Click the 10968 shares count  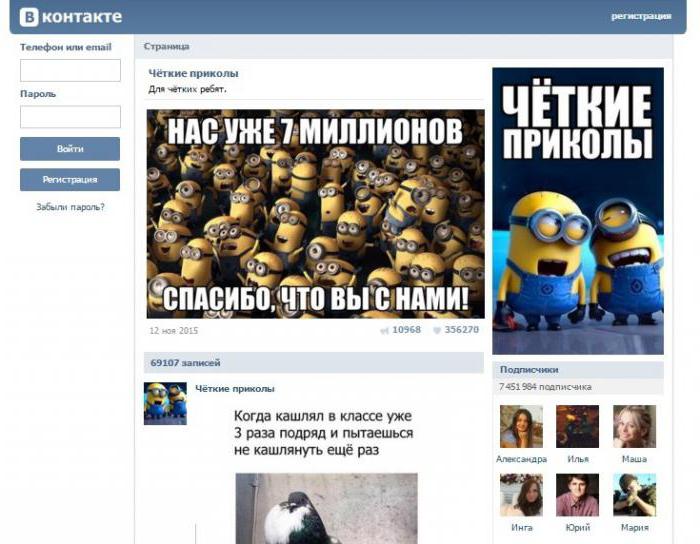coord(406,330)
